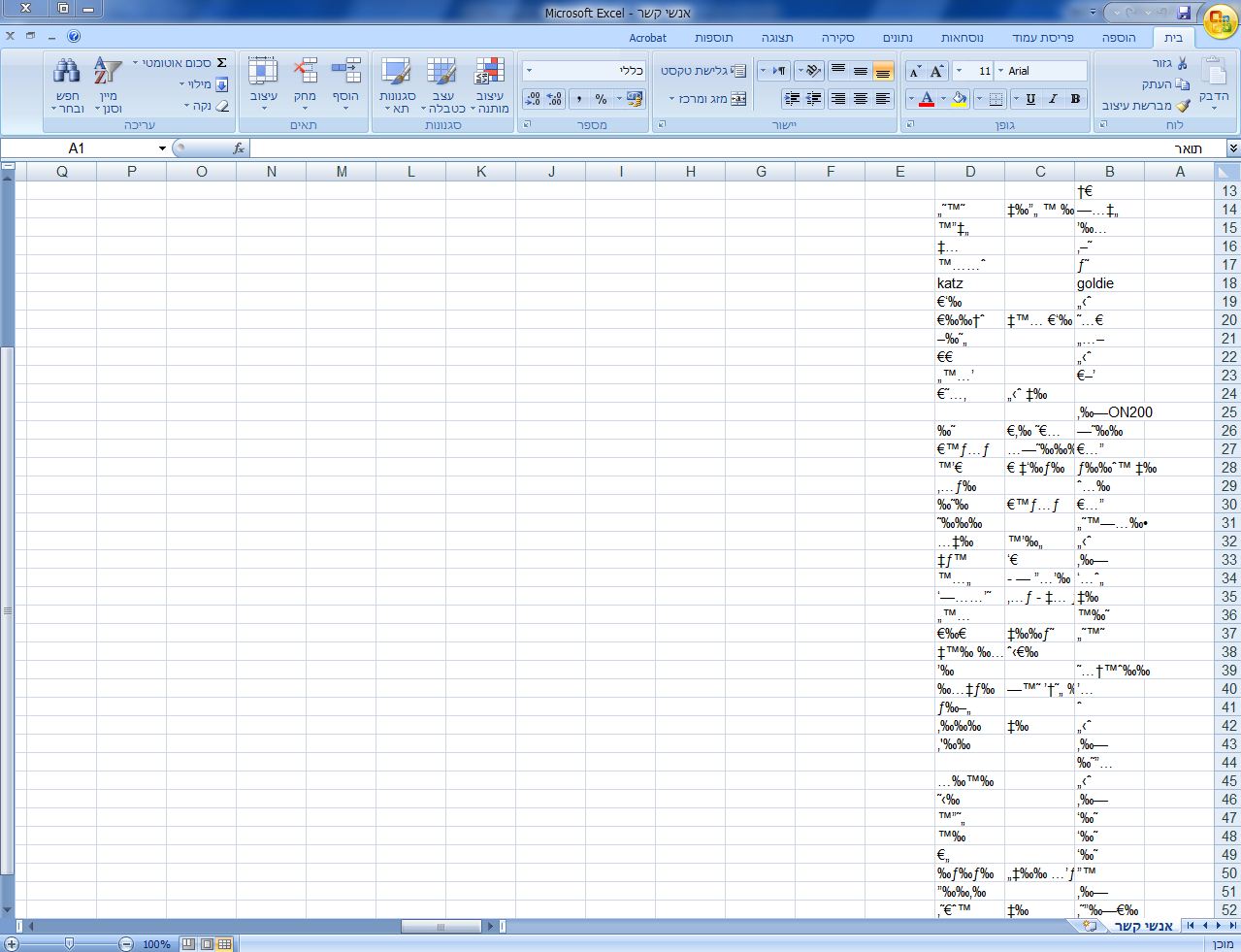
Task: Toggle Italic formatting
Action: [1053, 99]
